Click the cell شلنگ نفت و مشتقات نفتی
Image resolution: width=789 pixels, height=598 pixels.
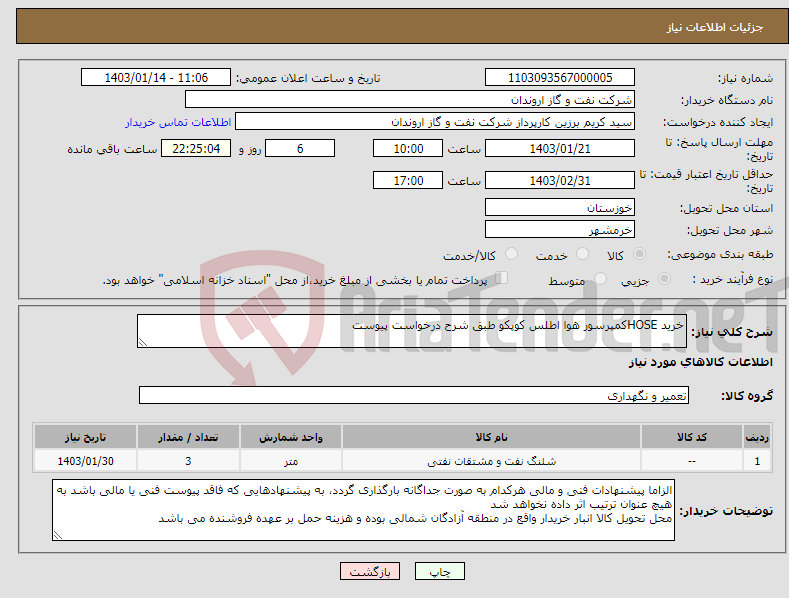pyautogui.click(x=491, y=461)
